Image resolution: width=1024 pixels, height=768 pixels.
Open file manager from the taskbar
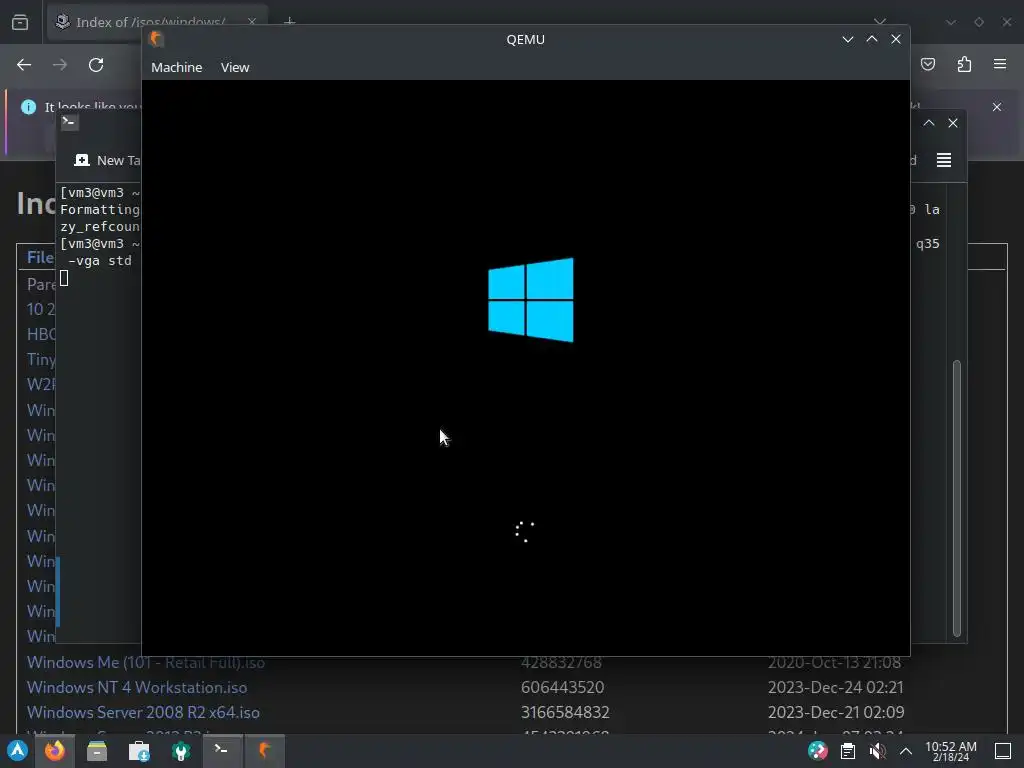(97, 751)
